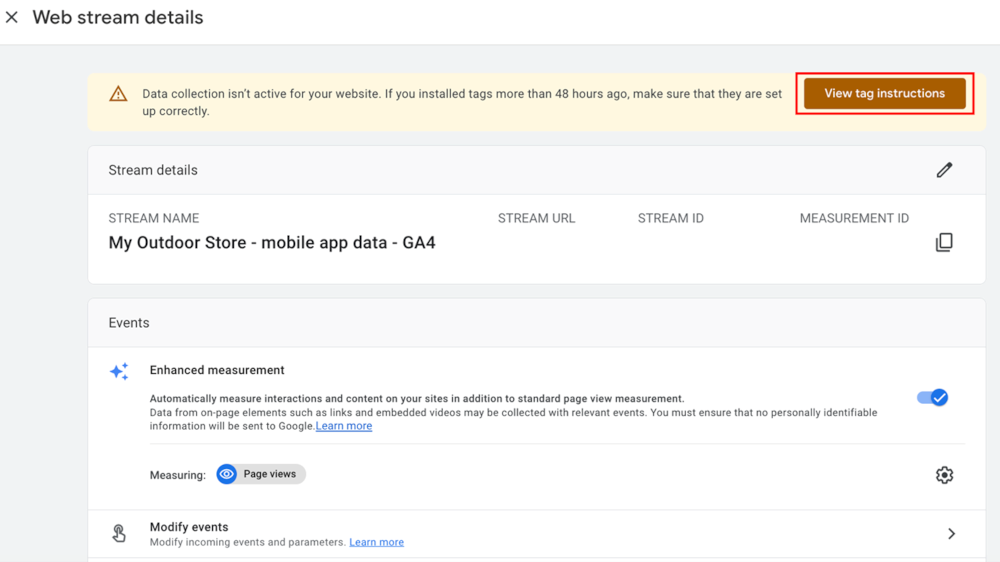Viewport: 1000px width, 562px height.
Task: Click the eye icon in Page views chip
Action: point(226,474)
